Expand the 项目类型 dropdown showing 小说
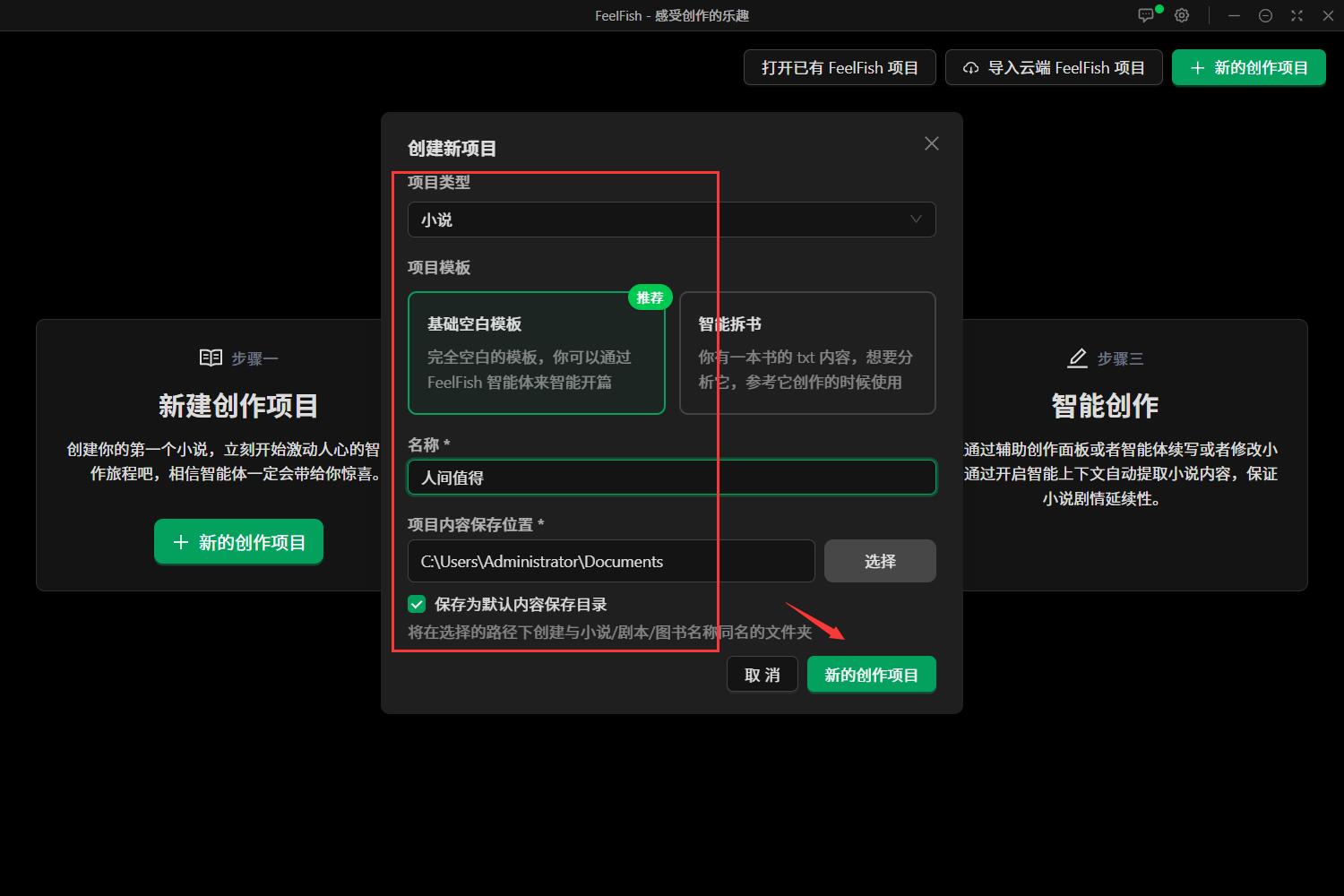This screenshot has height=896, width=1344. coord(672,220)
